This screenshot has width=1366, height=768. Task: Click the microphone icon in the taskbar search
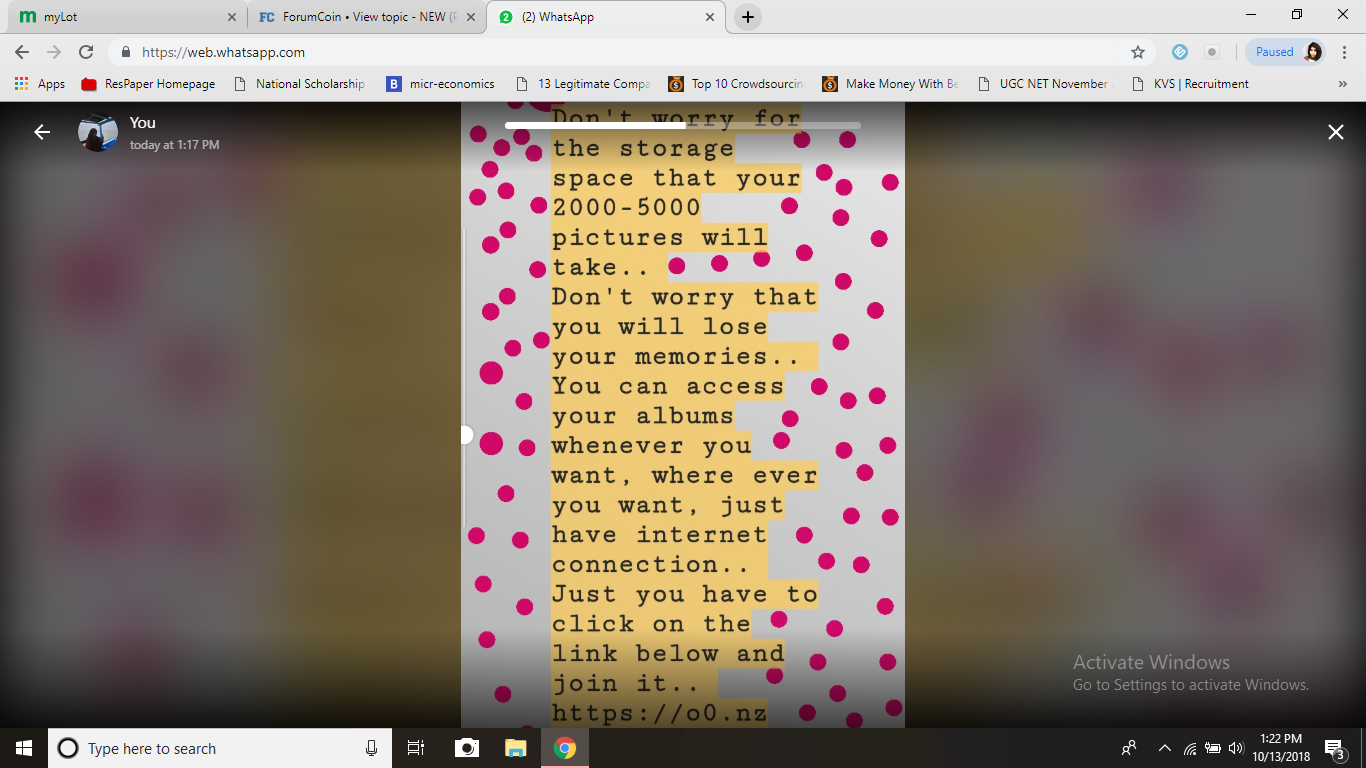click(371, 748)
